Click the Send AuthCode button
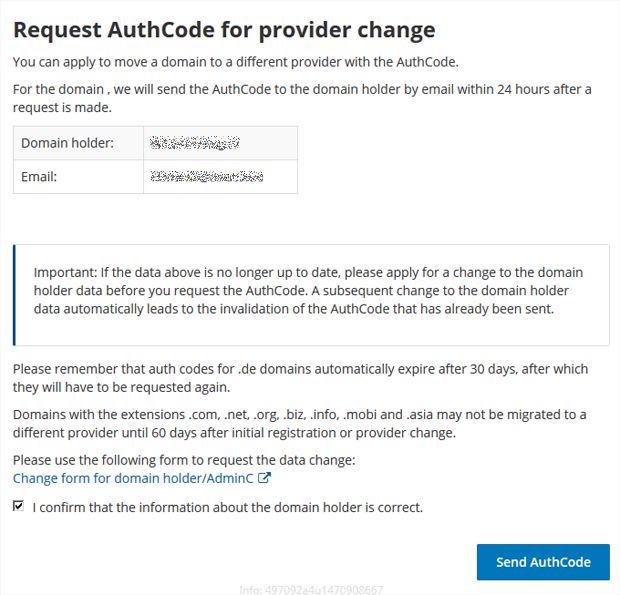Screen dimensions: 620x595 coord(543,562)
